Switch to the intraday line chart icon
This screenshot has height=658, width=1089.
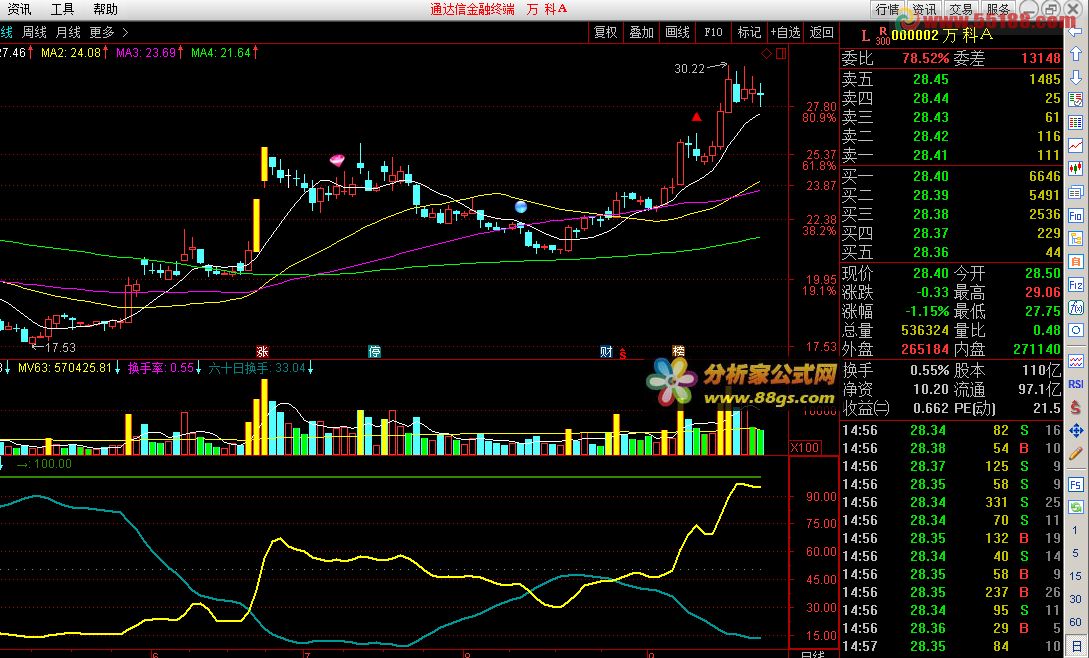tap(1076, 145)
